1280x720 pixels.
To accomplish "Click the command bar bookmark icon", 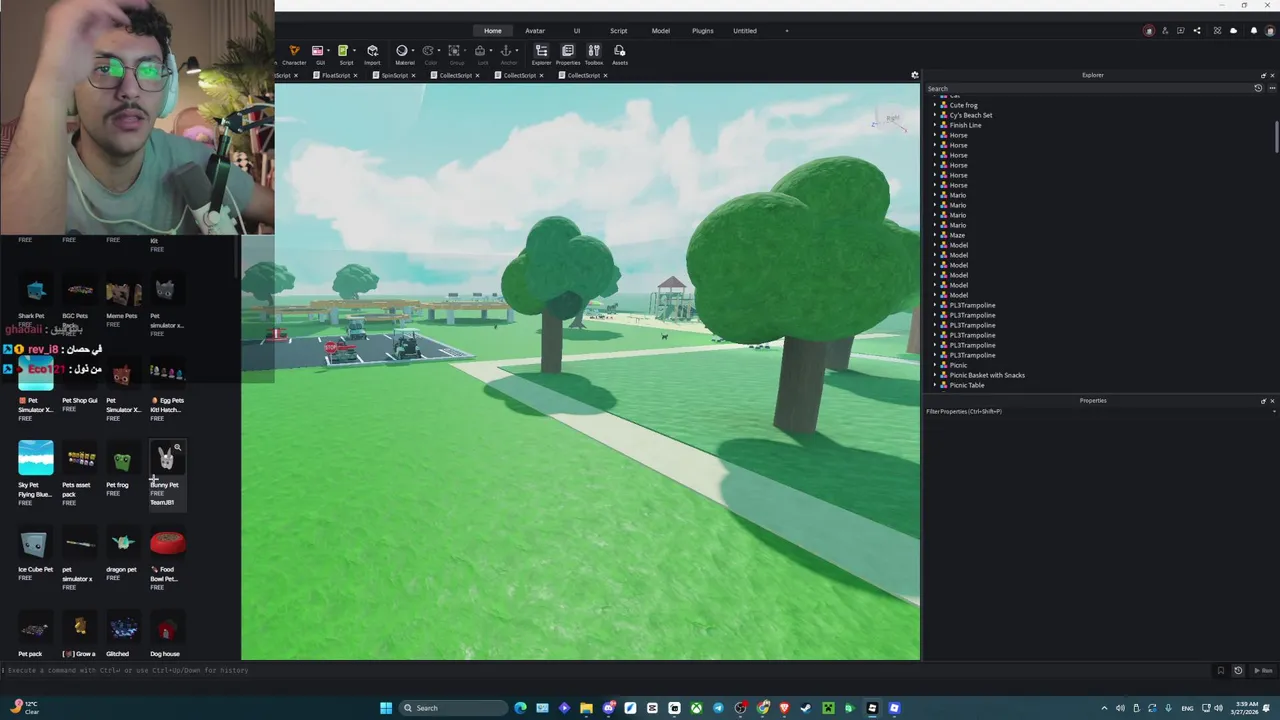I will pos(1220,670).
